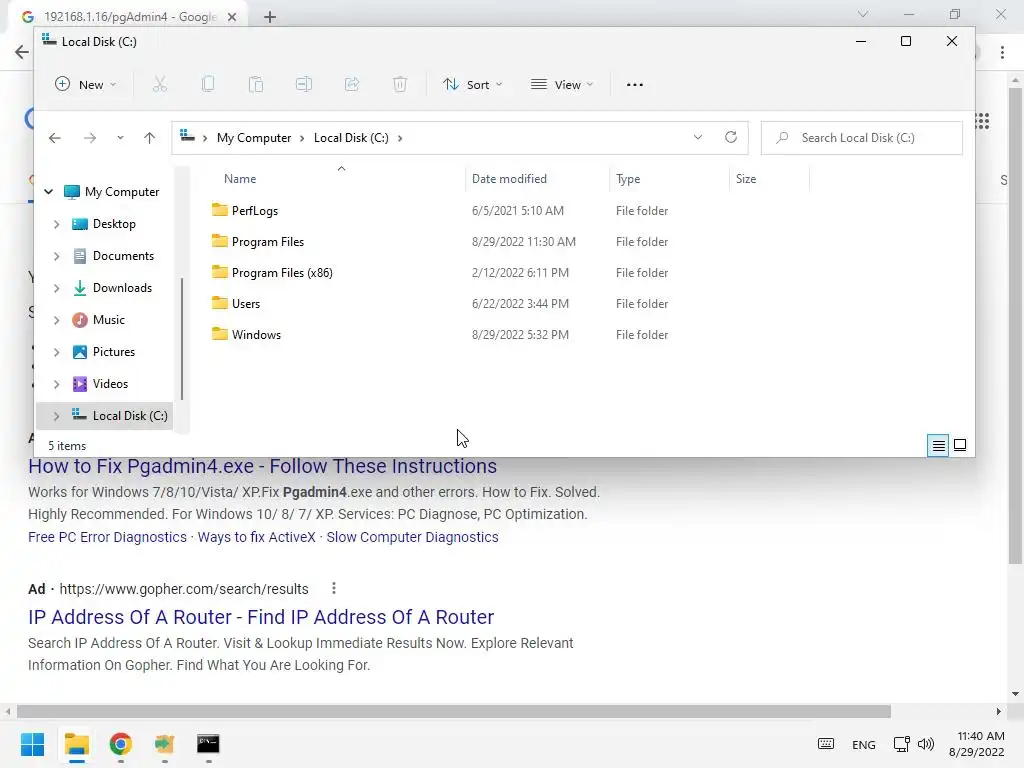
Task: Select the Program Files folder
Action: tap(268, 242)
